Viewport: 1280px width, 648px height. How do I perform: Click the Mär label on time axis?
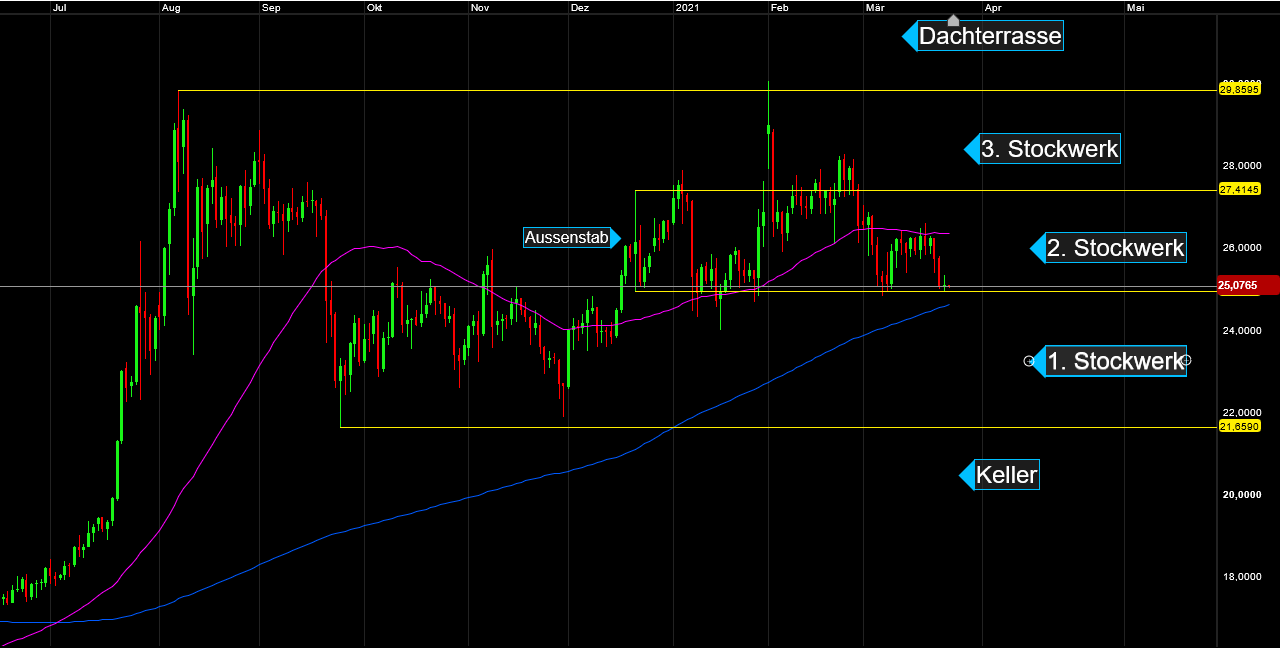pyautogui.click(x=875, y=7)
